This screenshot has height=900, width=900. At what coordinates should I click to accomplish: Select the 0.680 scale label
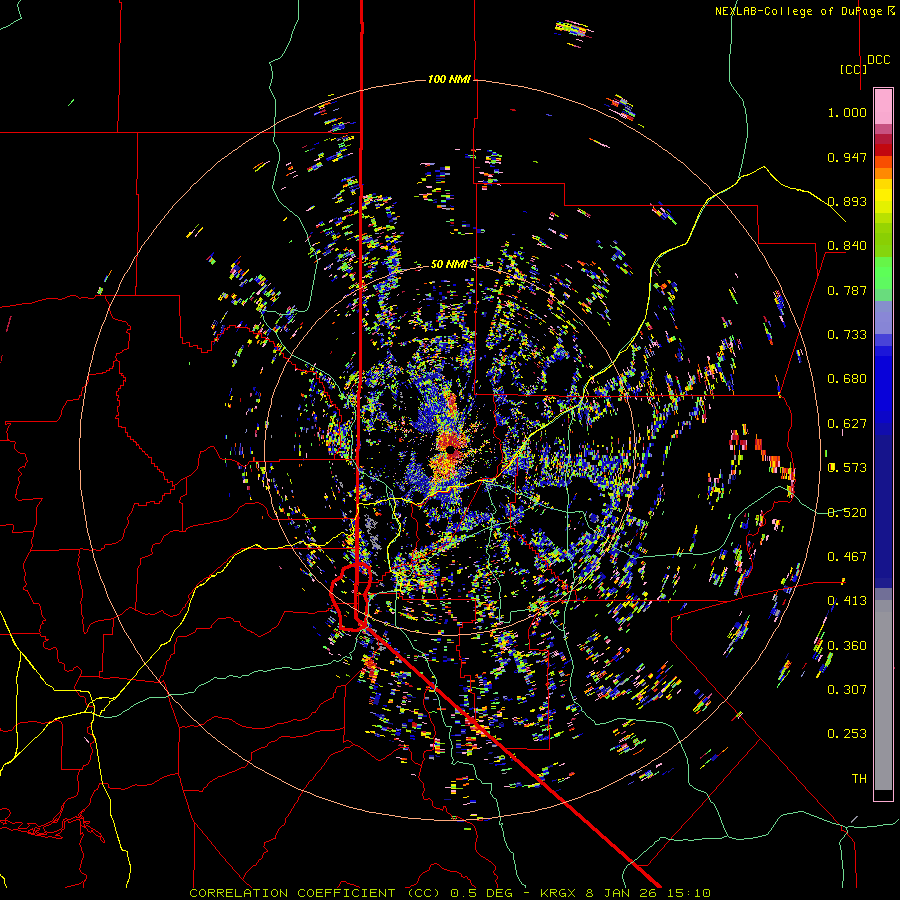847,379
